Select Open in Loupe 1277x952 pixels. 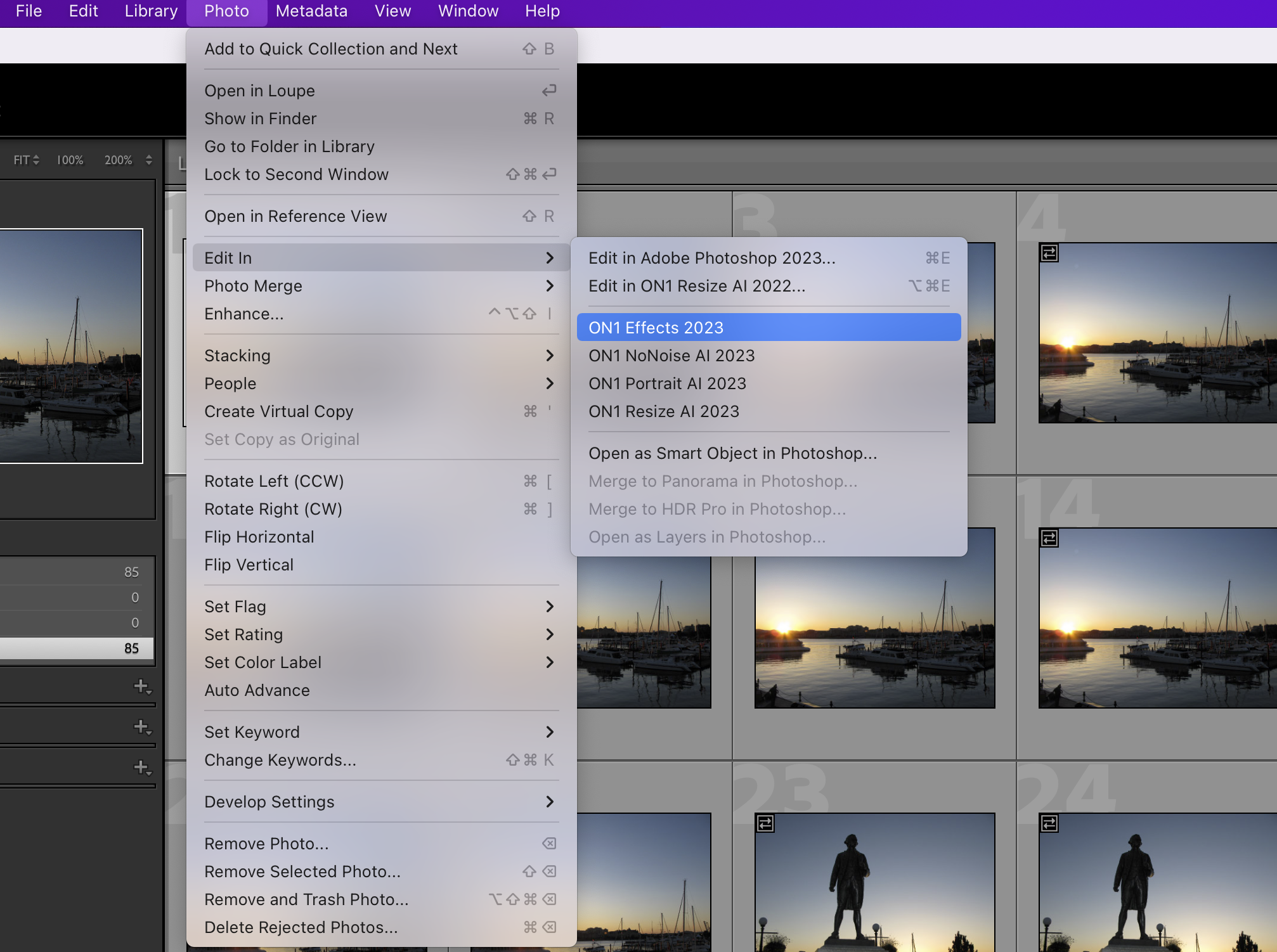381,91
